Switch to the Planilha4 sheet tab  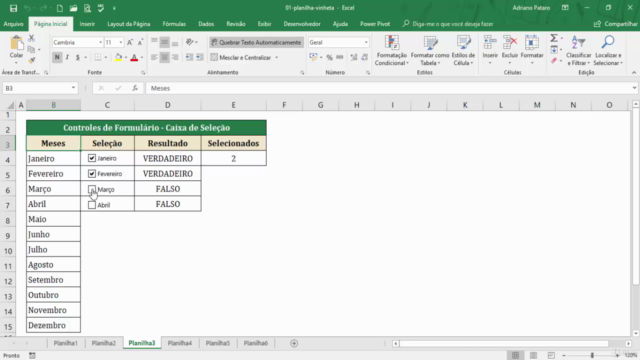(x=180, y=343)
